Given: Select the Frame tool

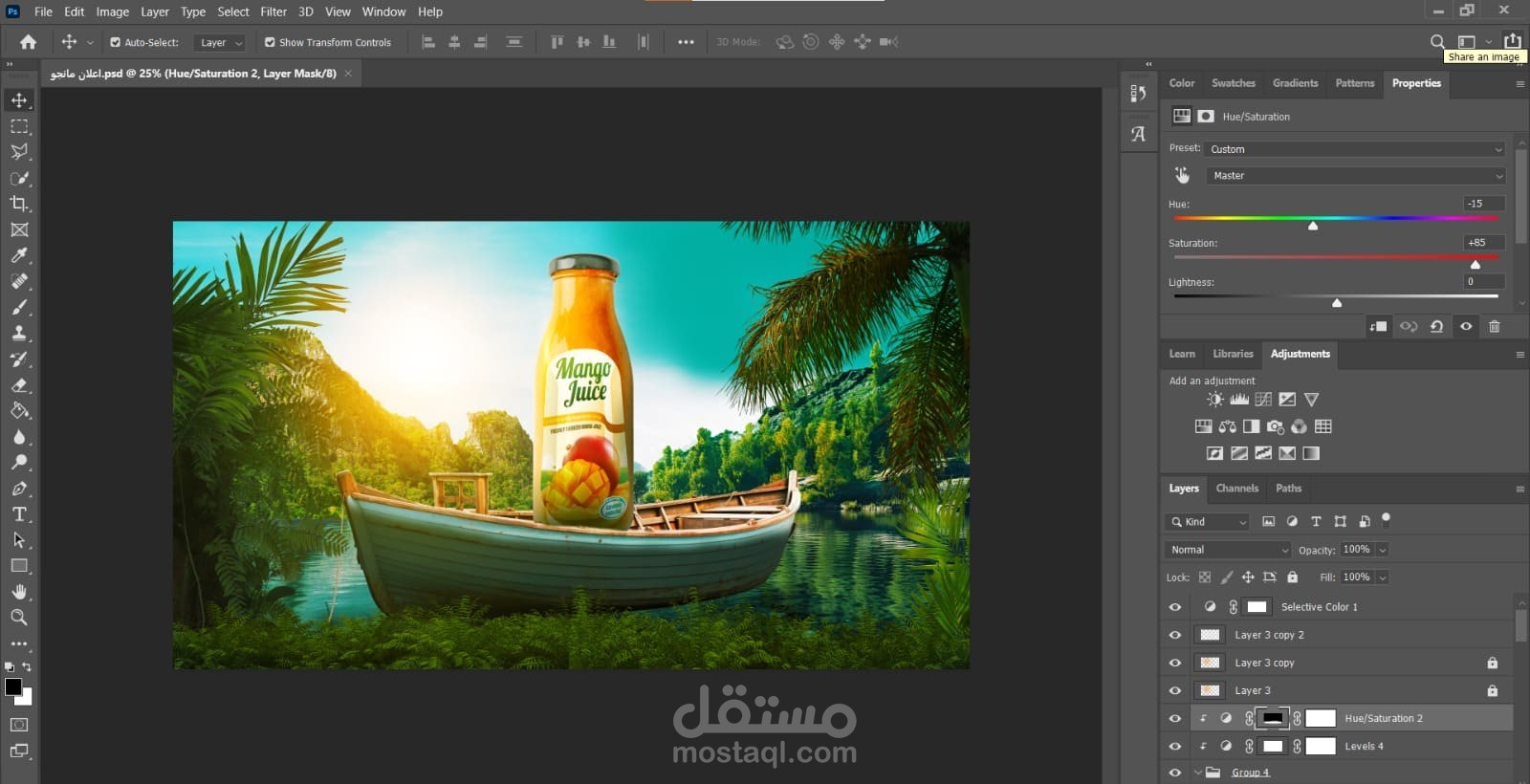Looking at the screenshot, I should [19, 229].
